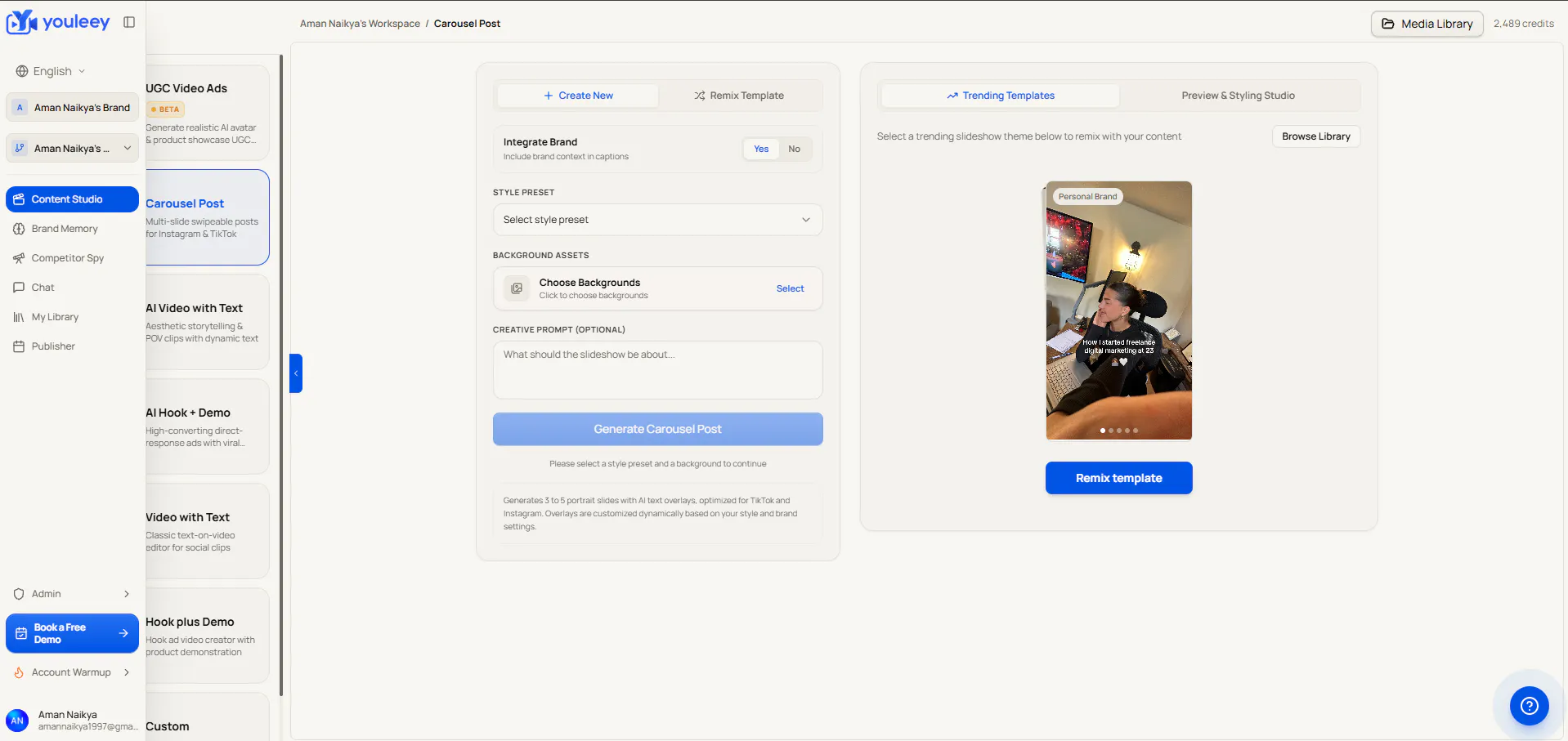Click Aman Naikya's Workspace breadcrumb link
The height and width of the screenshot is (741, 1568).
[x=360, y=24]
